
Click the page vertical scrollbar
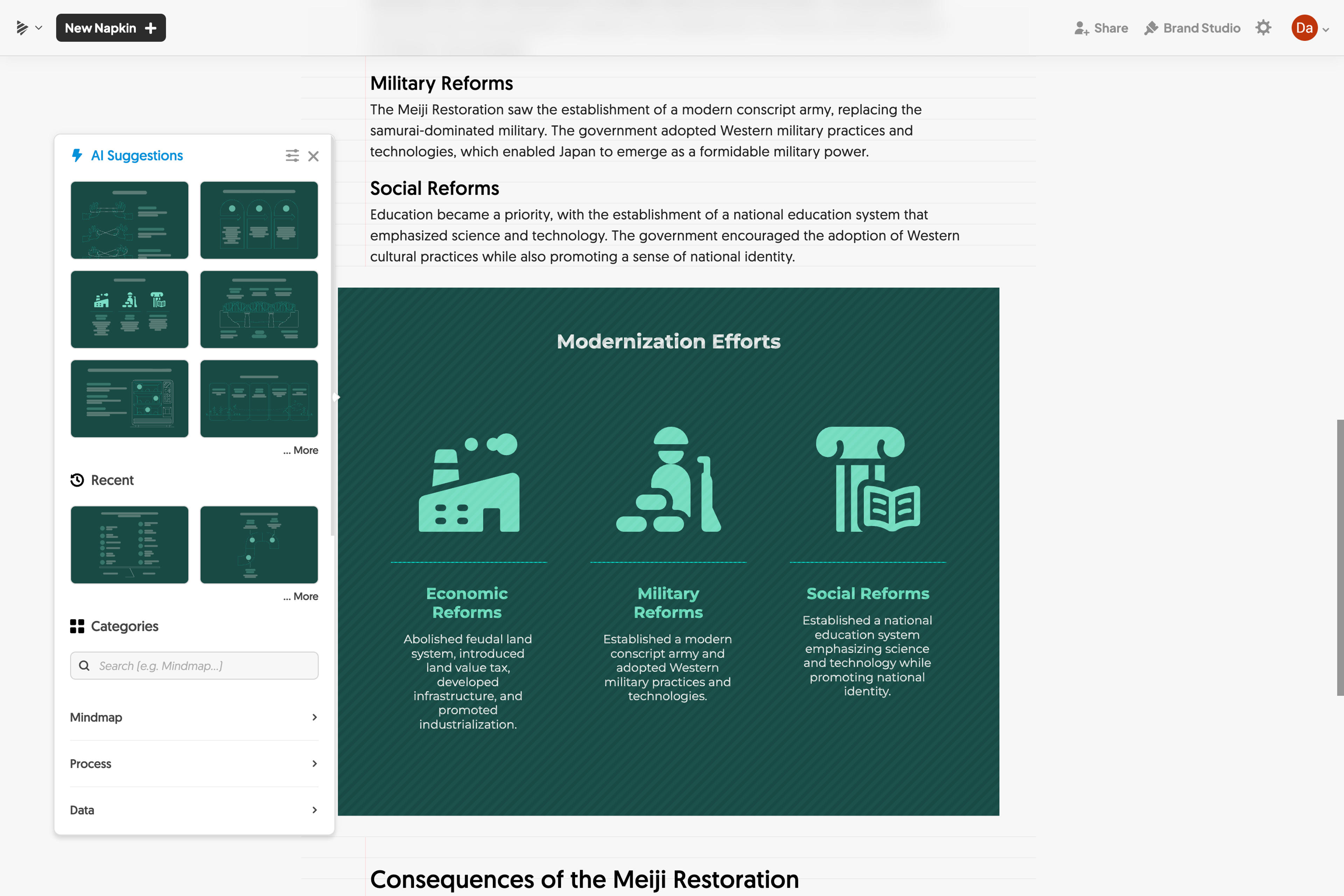[1340, 558]
